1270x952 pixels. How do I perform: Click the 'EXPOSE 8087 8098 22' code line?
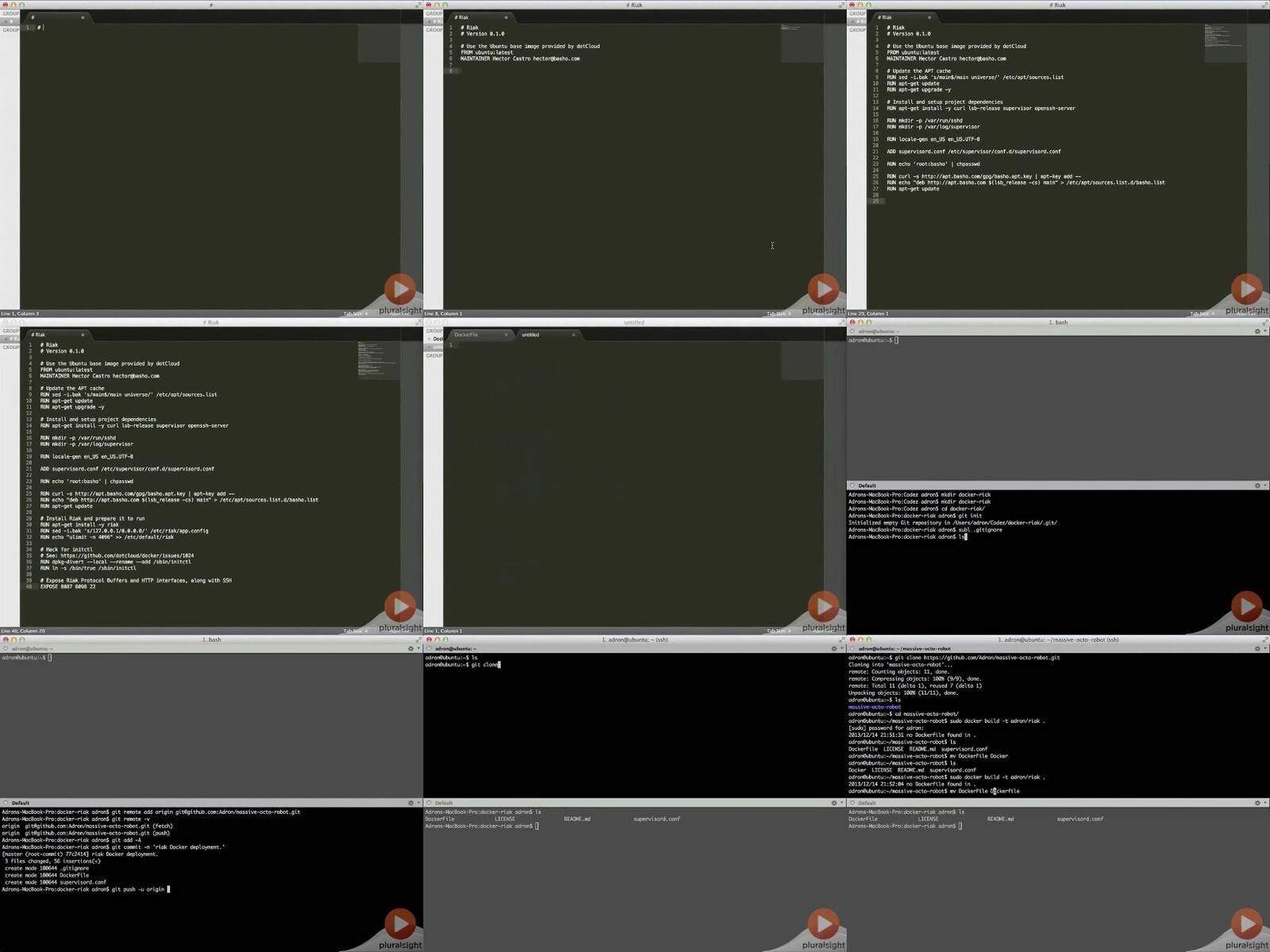[x=67, y=586]
